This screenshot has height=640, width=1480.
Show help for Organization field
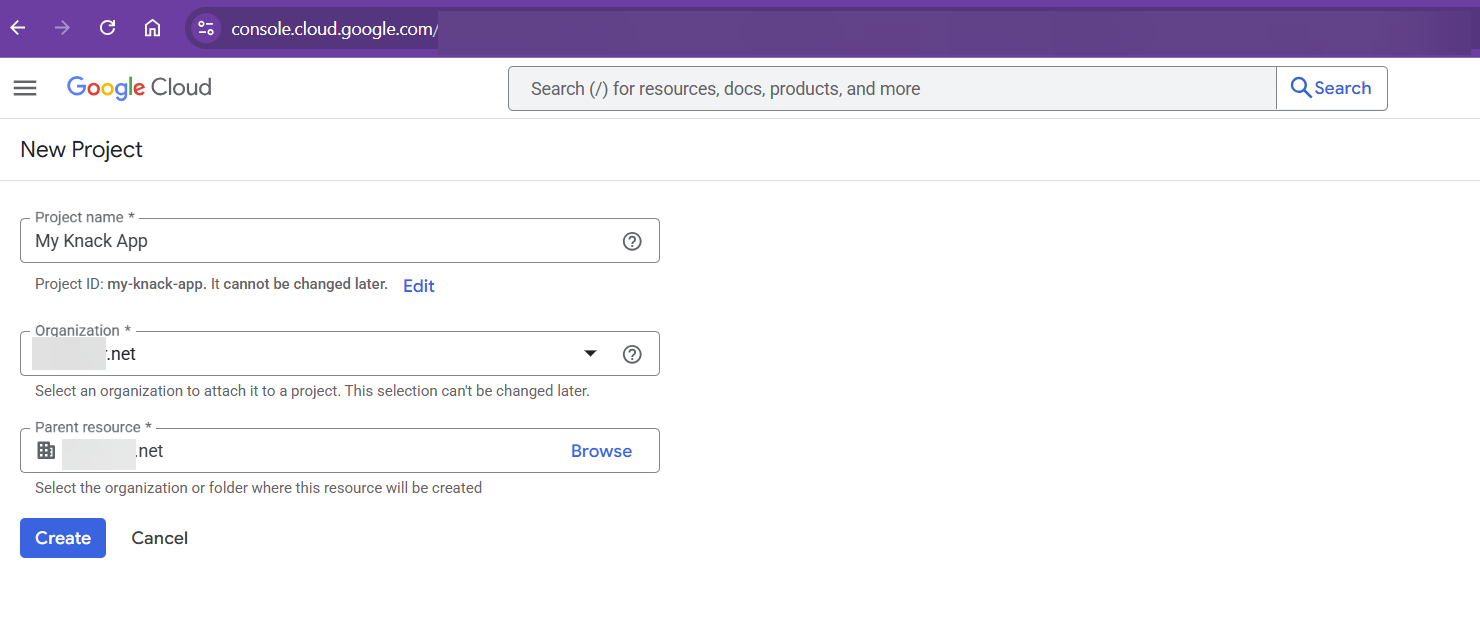[632, 354]
